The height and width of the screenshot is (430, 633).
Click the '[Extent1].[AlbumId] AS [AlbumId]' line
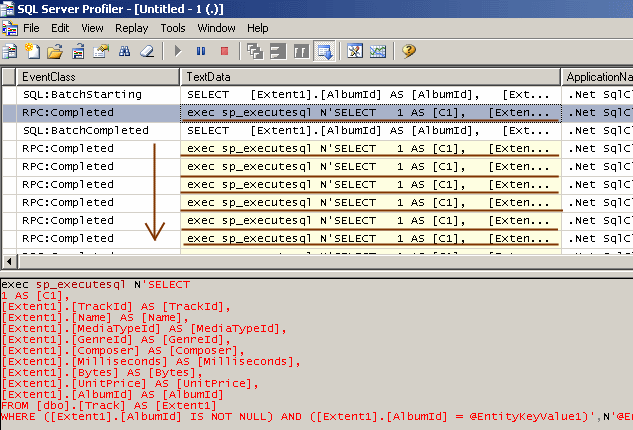[x=113, y=394]
